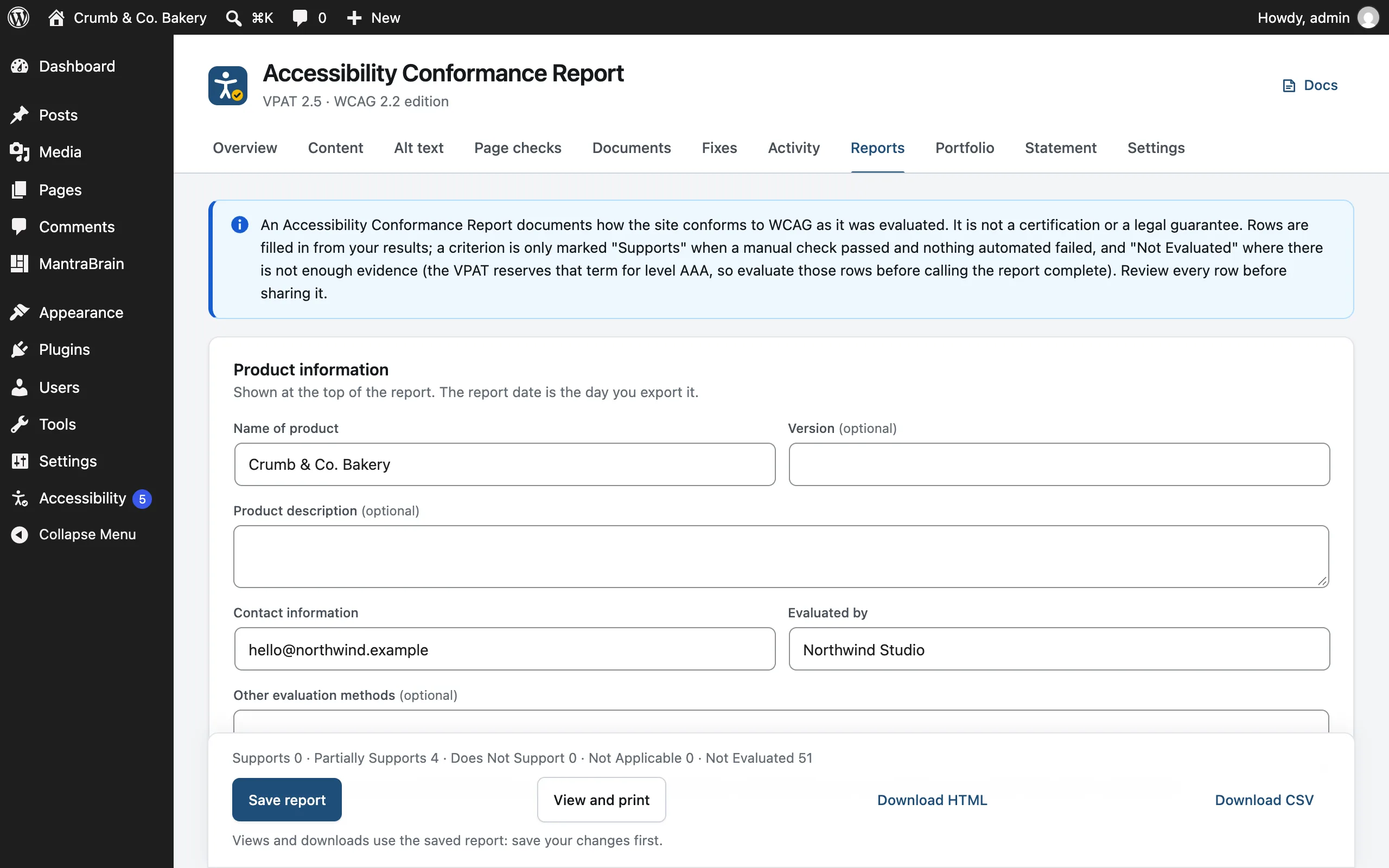Click the MantraBrain icon in sidebar
Viewport: 1389px width, 868px height.
[x=20, y=264]
